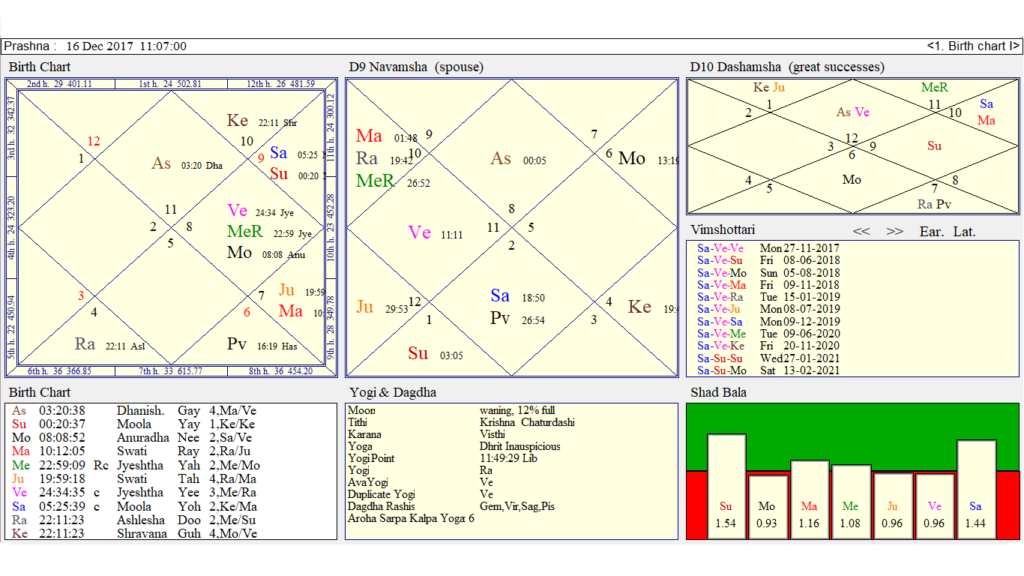Screen dimensions: 1024x576
Task: Click the Yogi & Dagdha panel title
Action: click(392, 392)
